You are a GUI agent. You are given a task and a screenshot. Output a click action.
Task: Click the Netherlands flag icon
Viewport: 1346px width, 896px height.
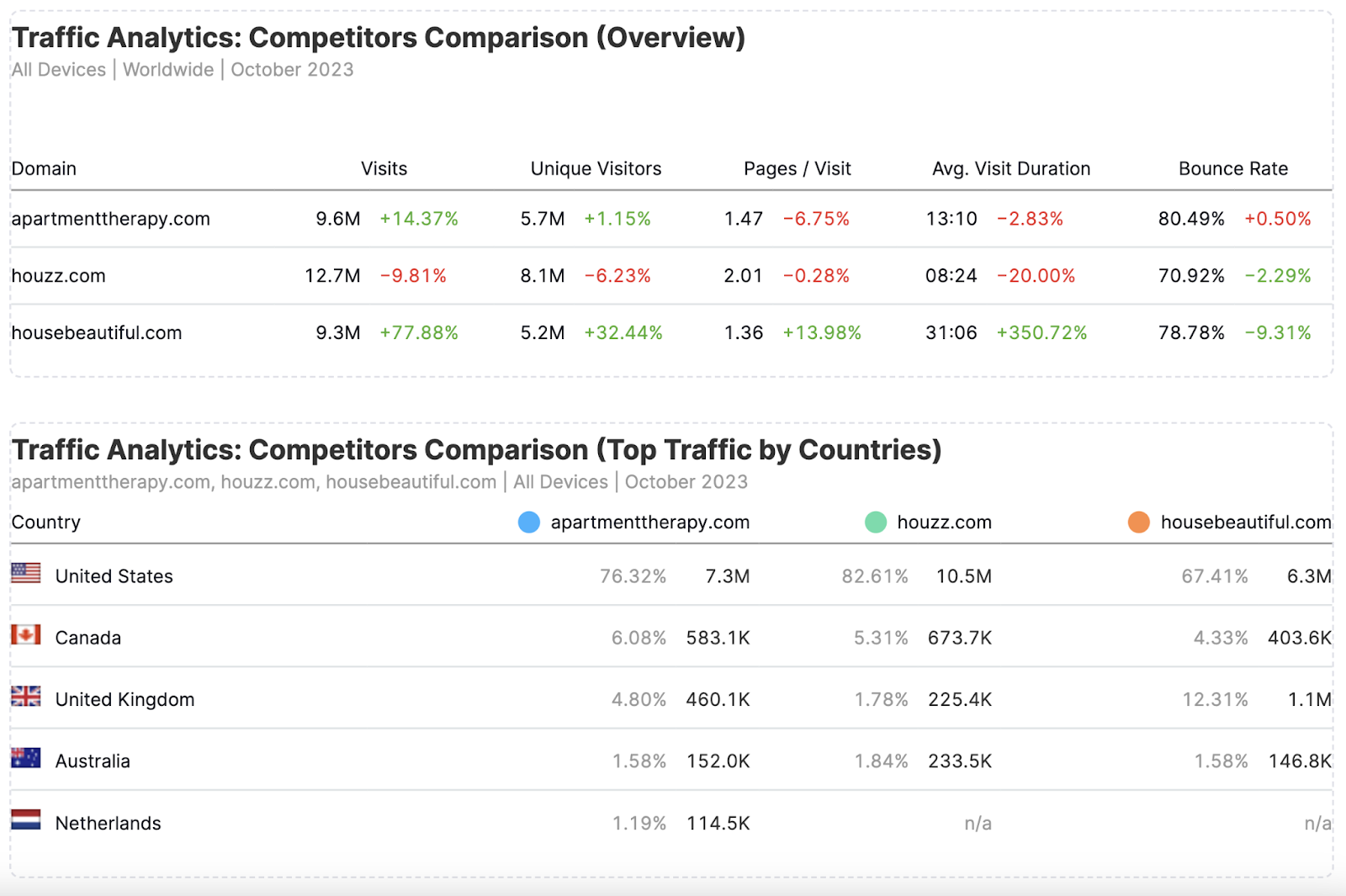point(26,819)
